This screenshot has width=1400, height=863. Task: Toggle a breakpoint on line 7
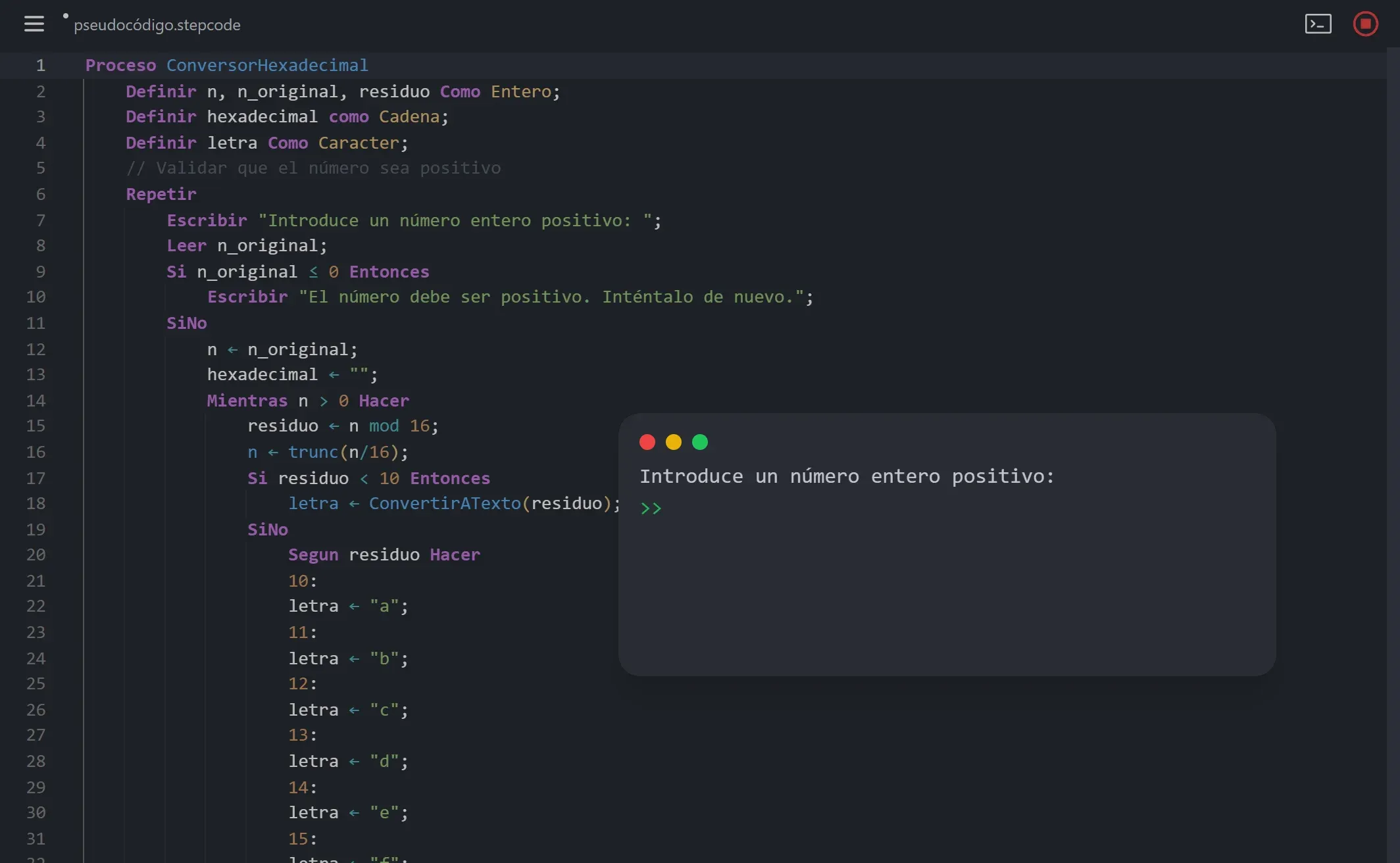click(41, 220)
